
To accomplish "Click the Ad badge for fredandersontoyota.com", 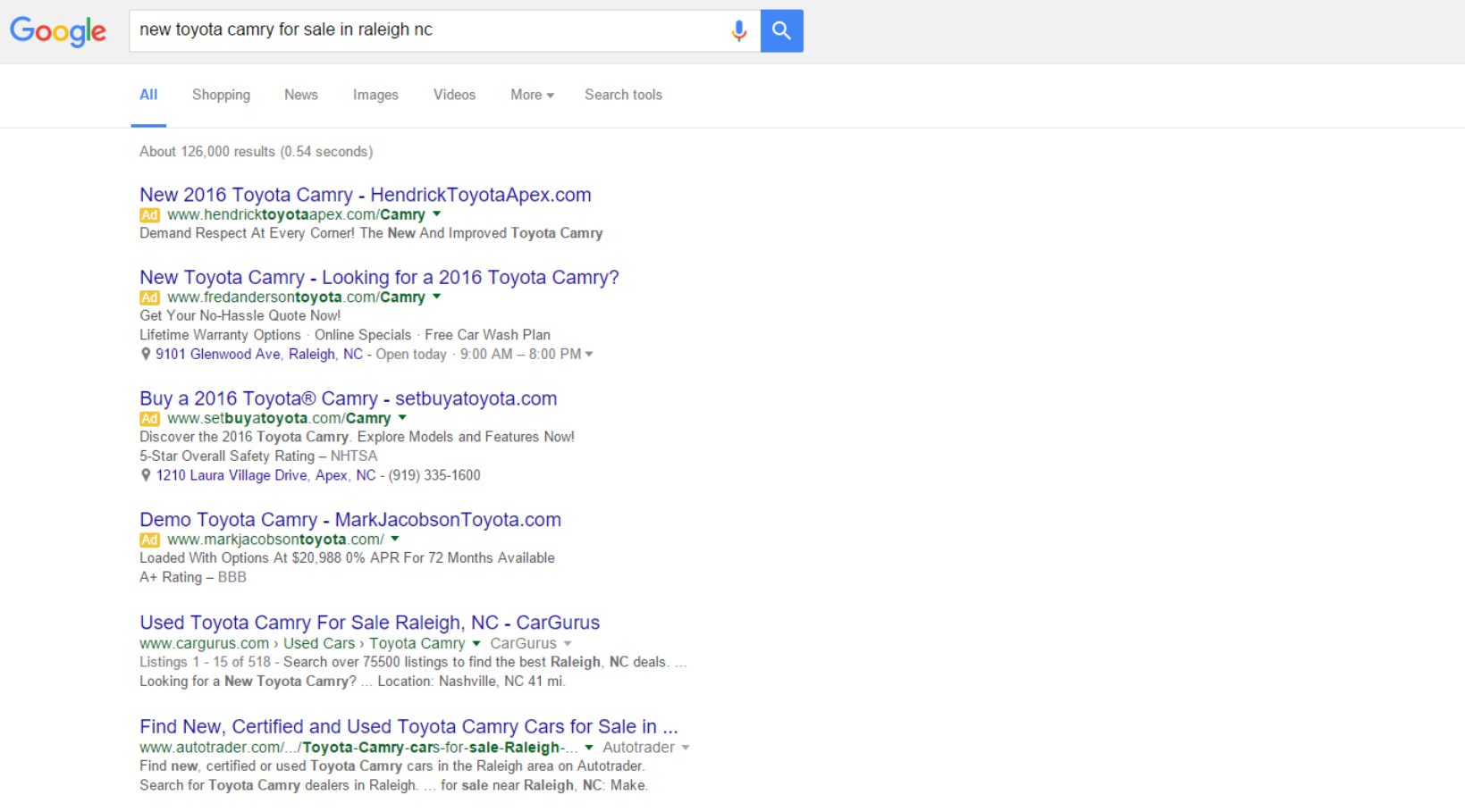I will pos(149,297).
